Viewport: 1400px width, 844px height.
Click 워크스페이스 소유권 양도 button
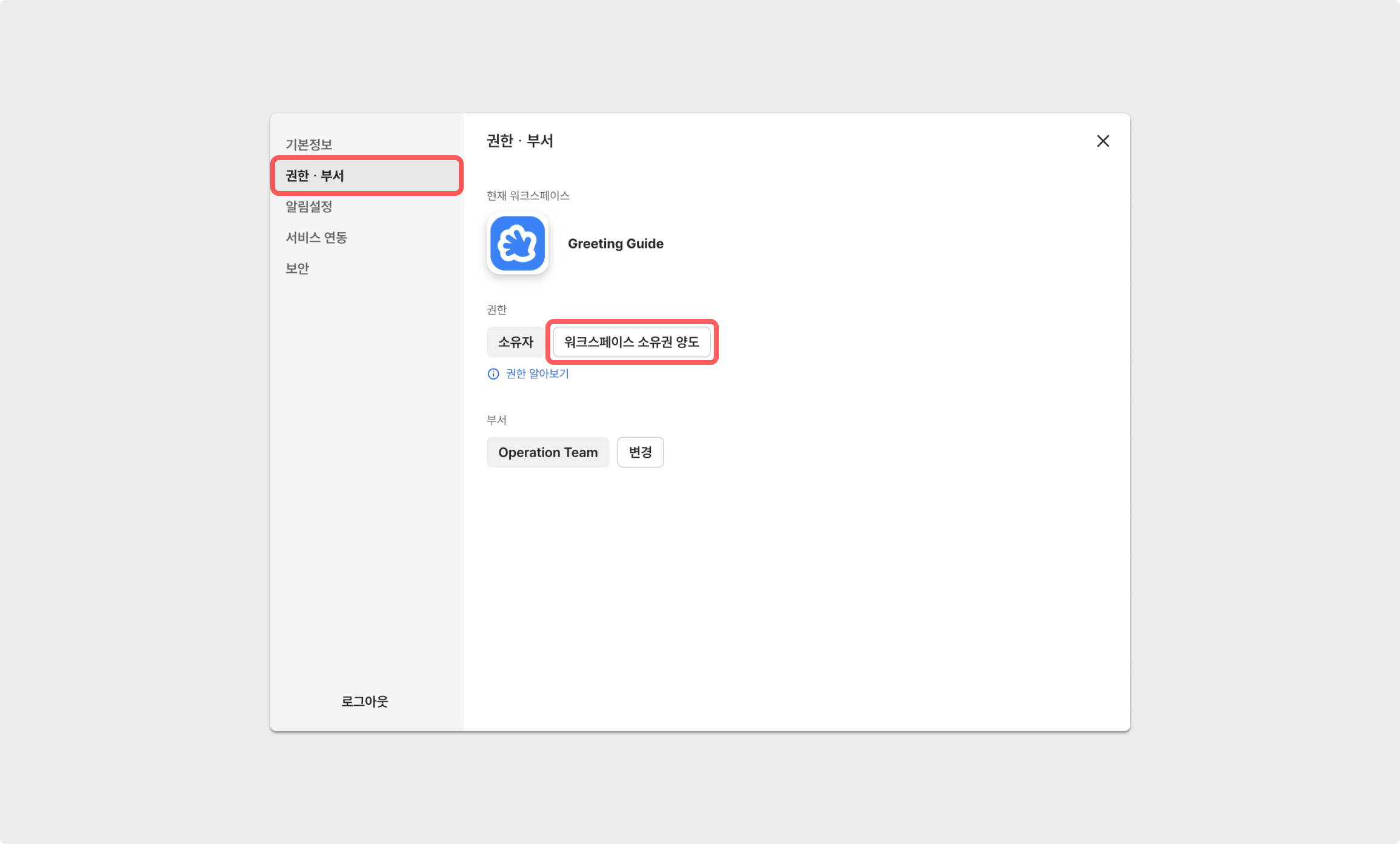(x=632, y=342)
